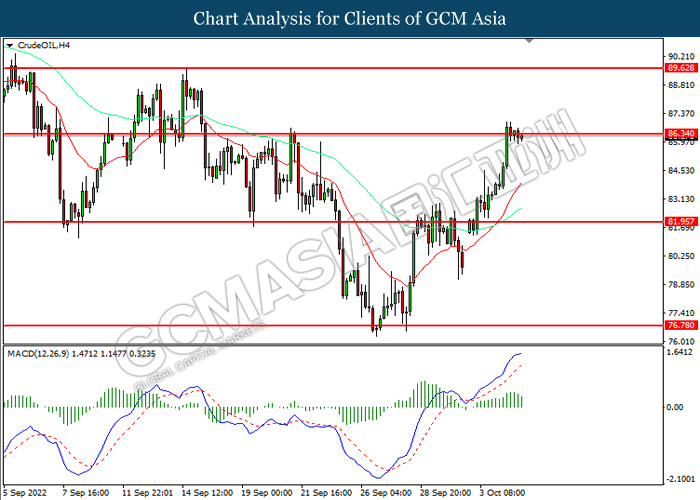Click the 77.410 price axis value

681,313
